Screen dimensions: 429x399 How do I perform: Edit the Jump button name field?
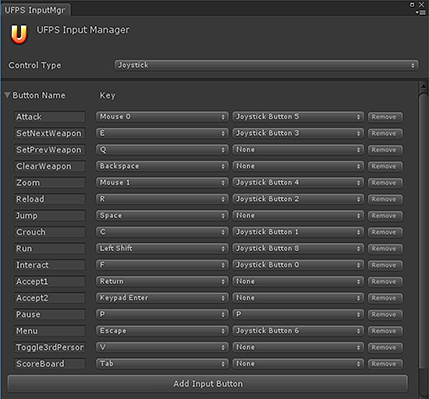click(x=50, y=216)
